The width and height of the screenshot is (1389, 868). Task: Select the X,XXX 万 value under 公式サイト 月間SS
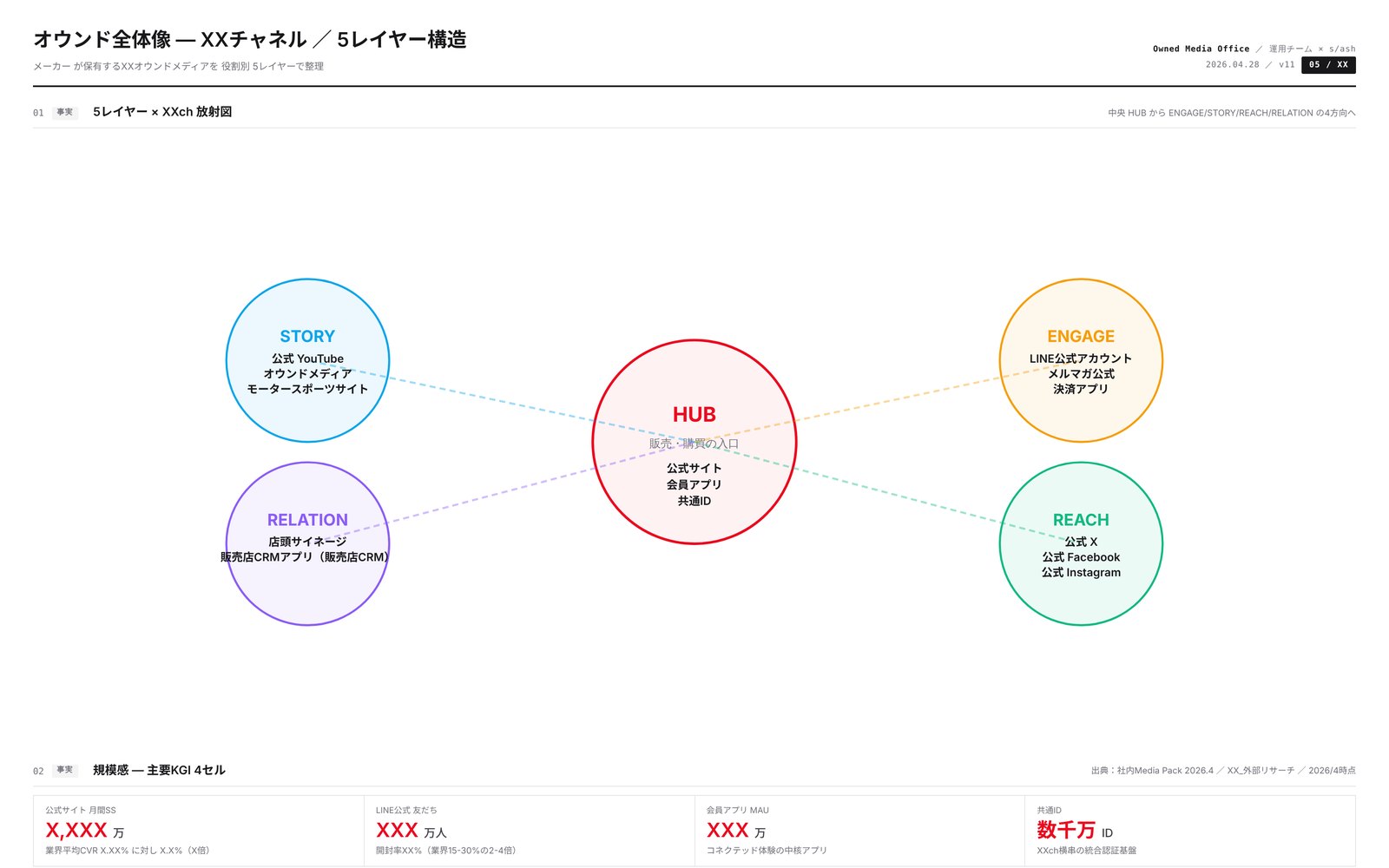tap(85, 831)
